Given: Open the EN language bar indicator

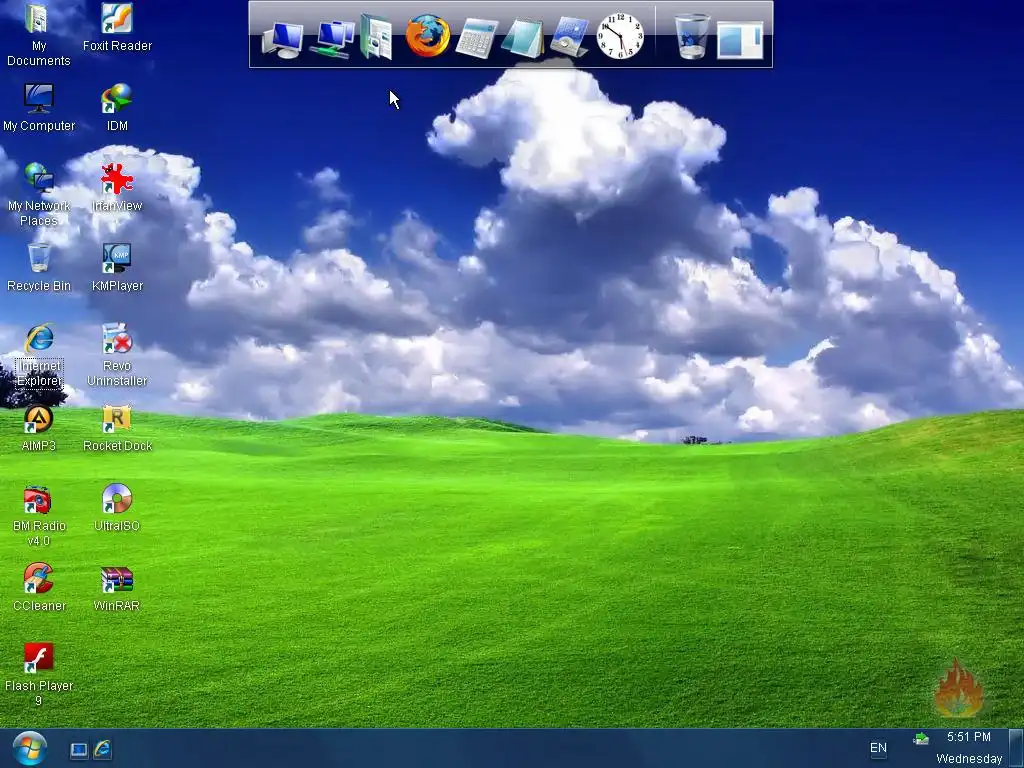Looking at the screenshot, I should [878, 748].
